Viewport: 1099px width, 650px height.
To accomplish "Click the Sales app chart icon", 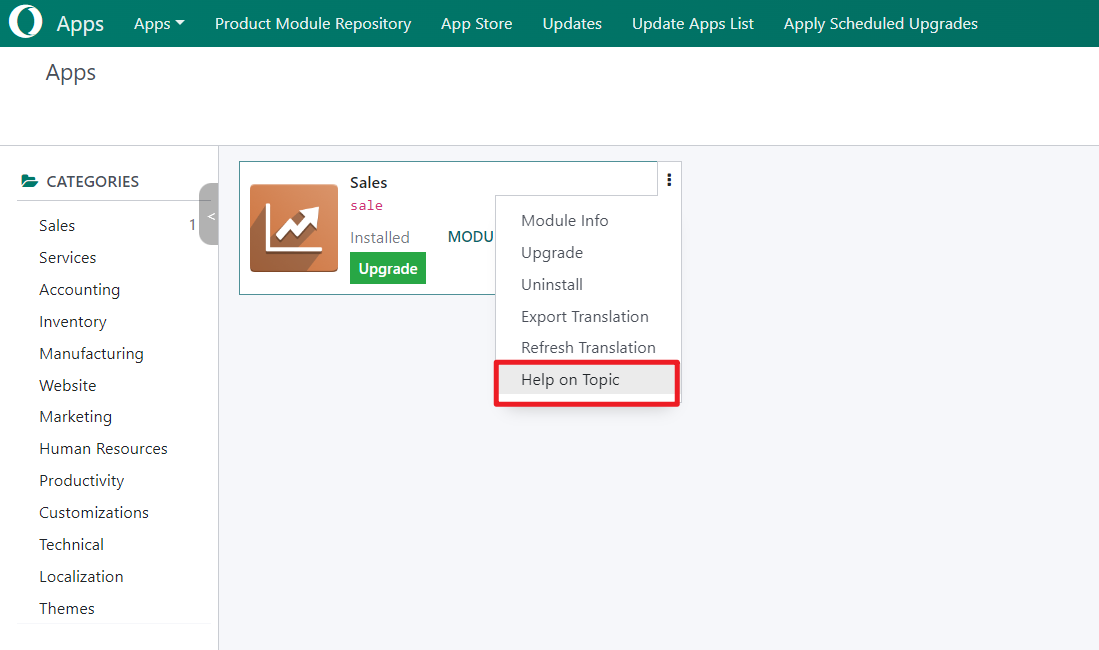I will click(294, 228).
